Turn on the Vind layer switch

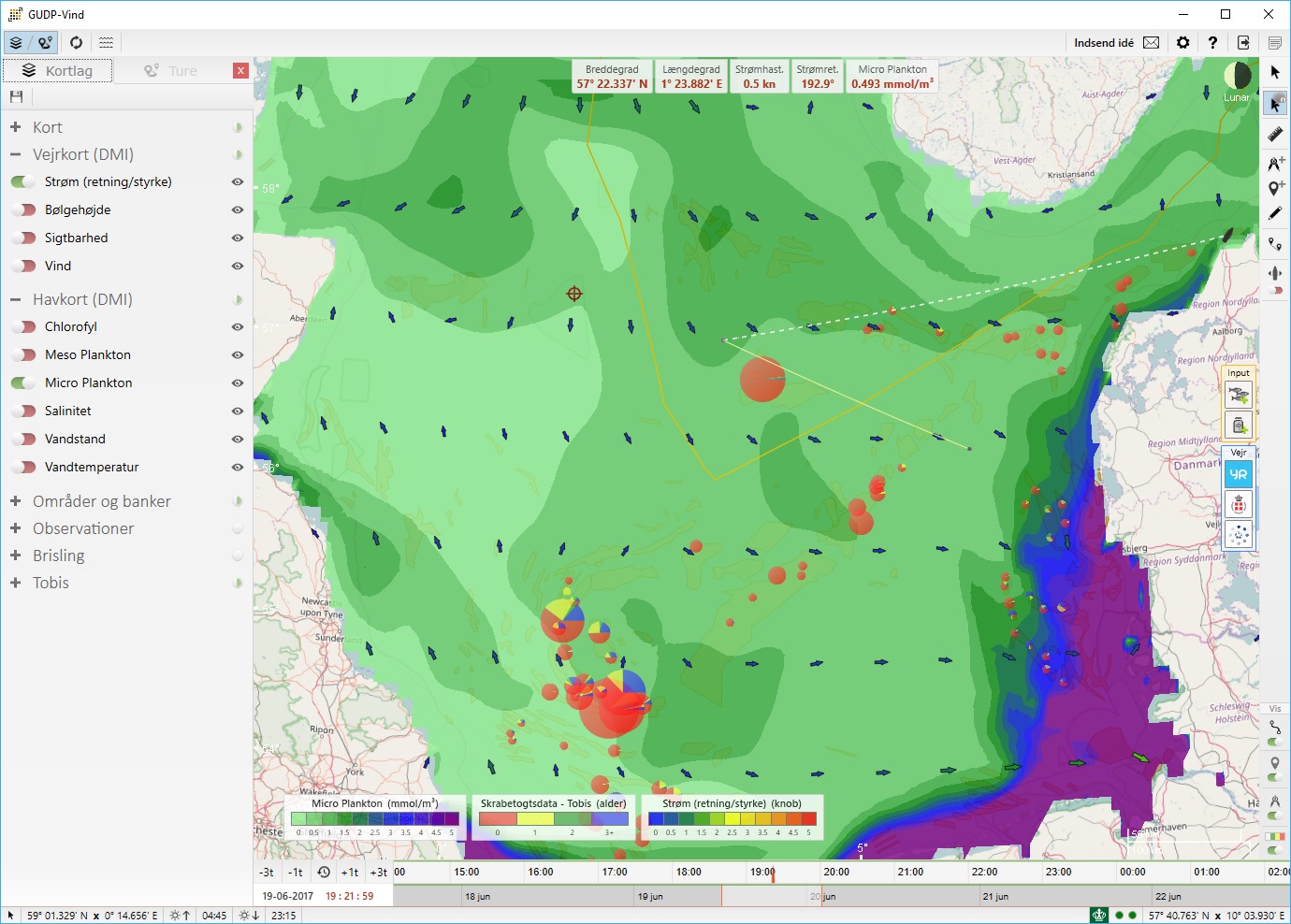23,267
